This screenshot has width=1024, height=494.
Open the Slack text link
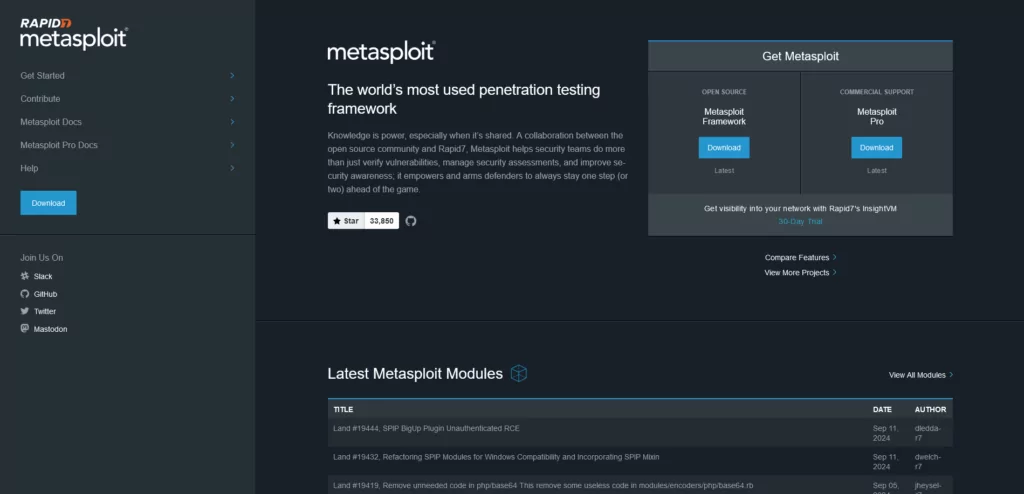point(43,276)
